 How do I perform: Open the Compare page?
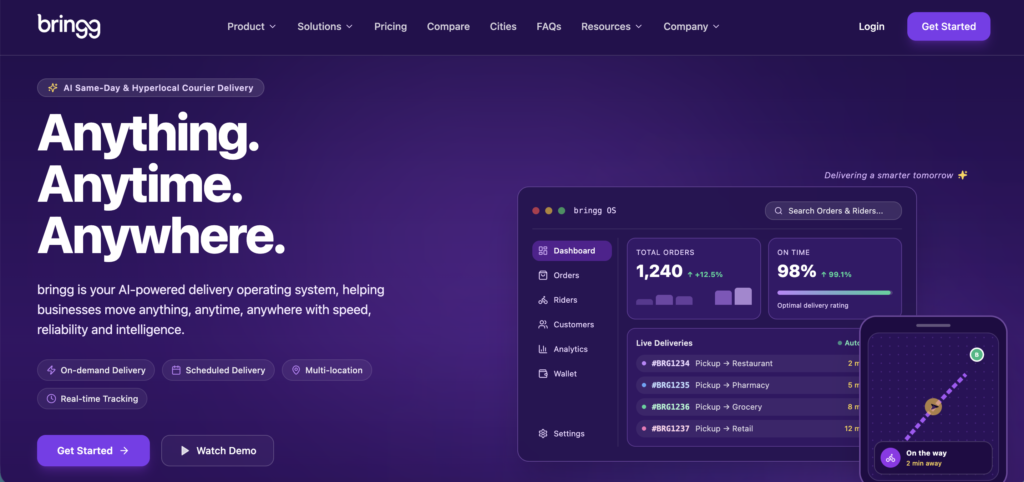click(448, 27)
